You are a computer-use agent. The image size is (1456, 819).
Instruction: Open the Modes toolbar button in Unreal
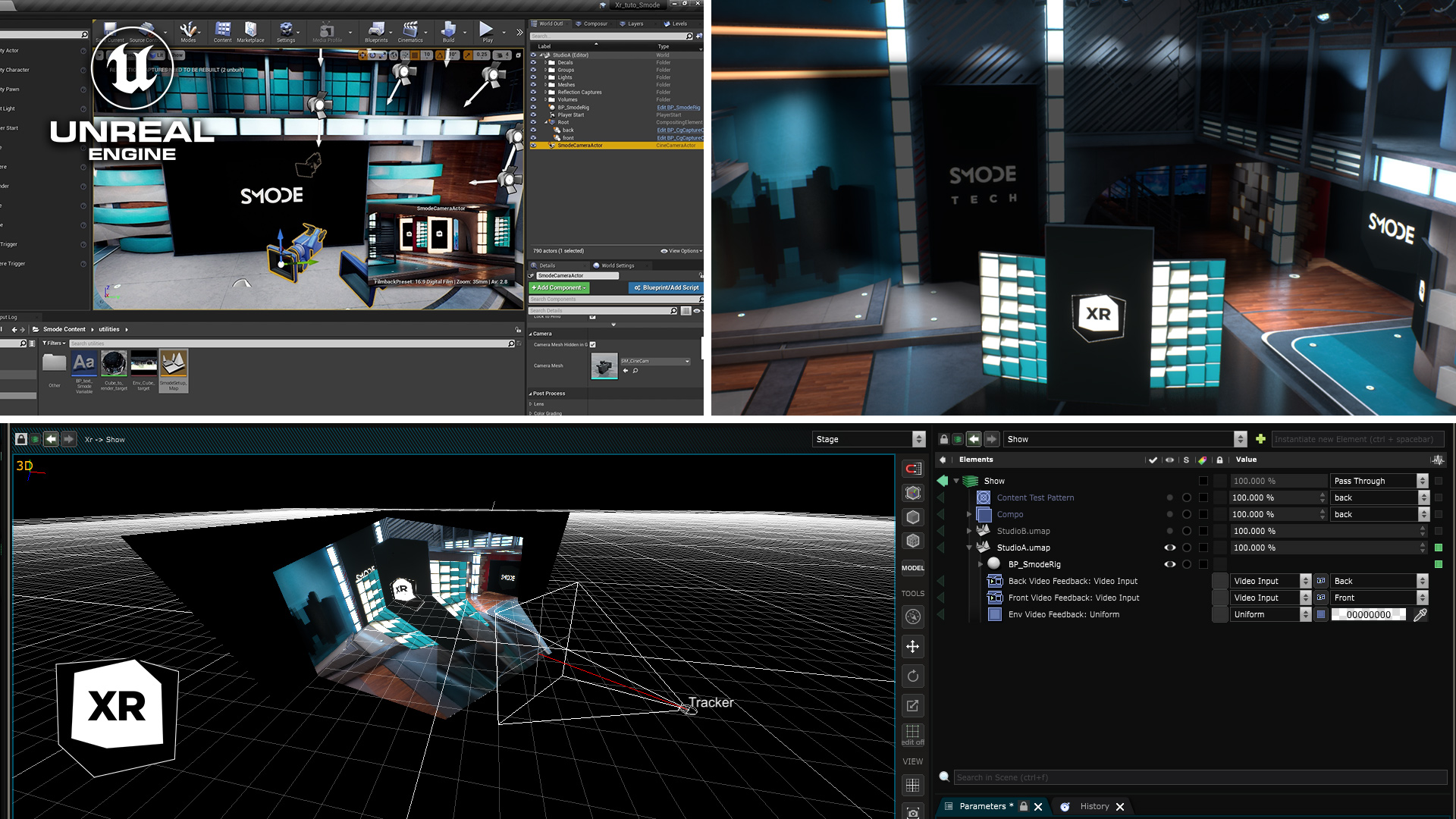188,32
